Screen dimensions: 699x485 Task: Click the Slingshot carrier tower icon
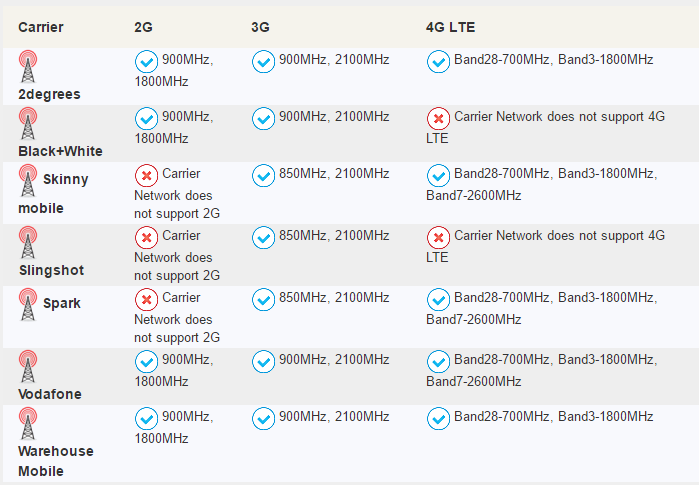coord(28,242)
